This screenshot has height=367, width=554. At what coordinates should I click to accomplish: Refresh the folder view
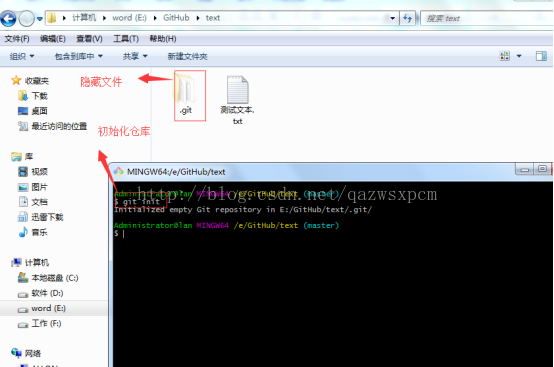[x=408, y=18]
